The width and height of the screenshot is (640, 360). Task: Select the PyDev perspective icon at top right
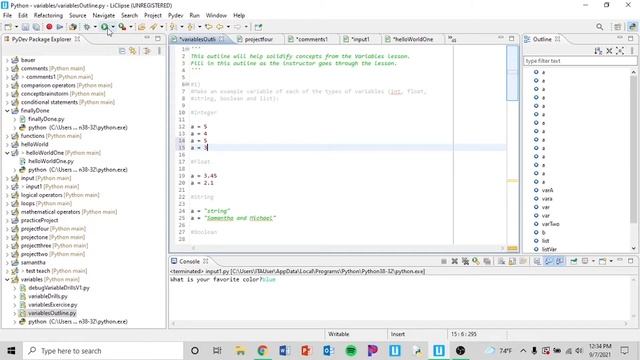pos(632,27)
